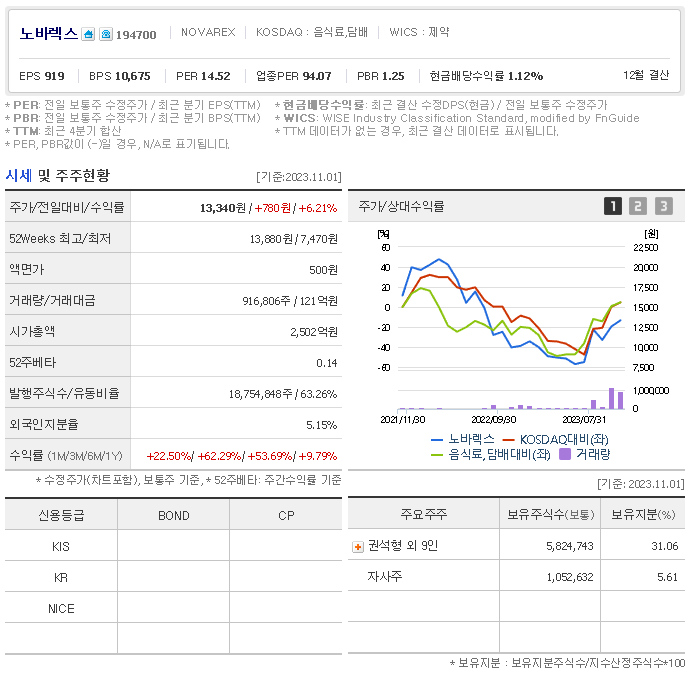
Task: Select stock code 194700
Action: pos(136,35)
